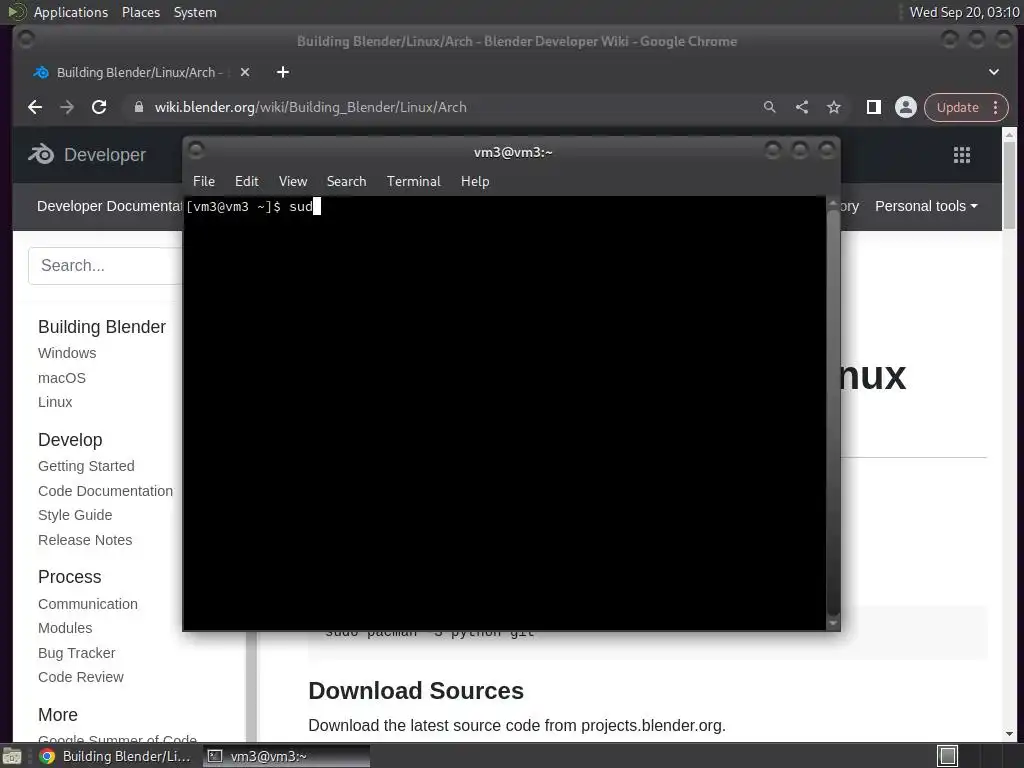Go to Getting Started page
Viewport: 1024px width, 768px height.
86,466
